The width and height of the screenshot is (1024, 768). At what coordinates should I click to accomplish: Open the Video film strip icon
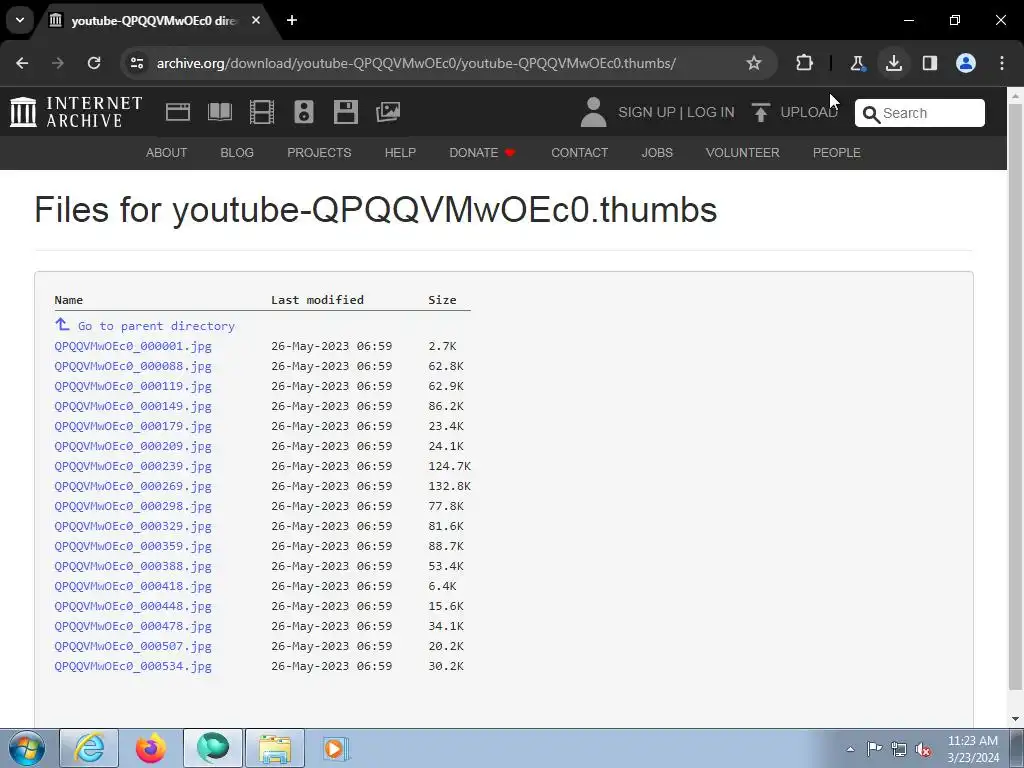(x=262, y=112)
